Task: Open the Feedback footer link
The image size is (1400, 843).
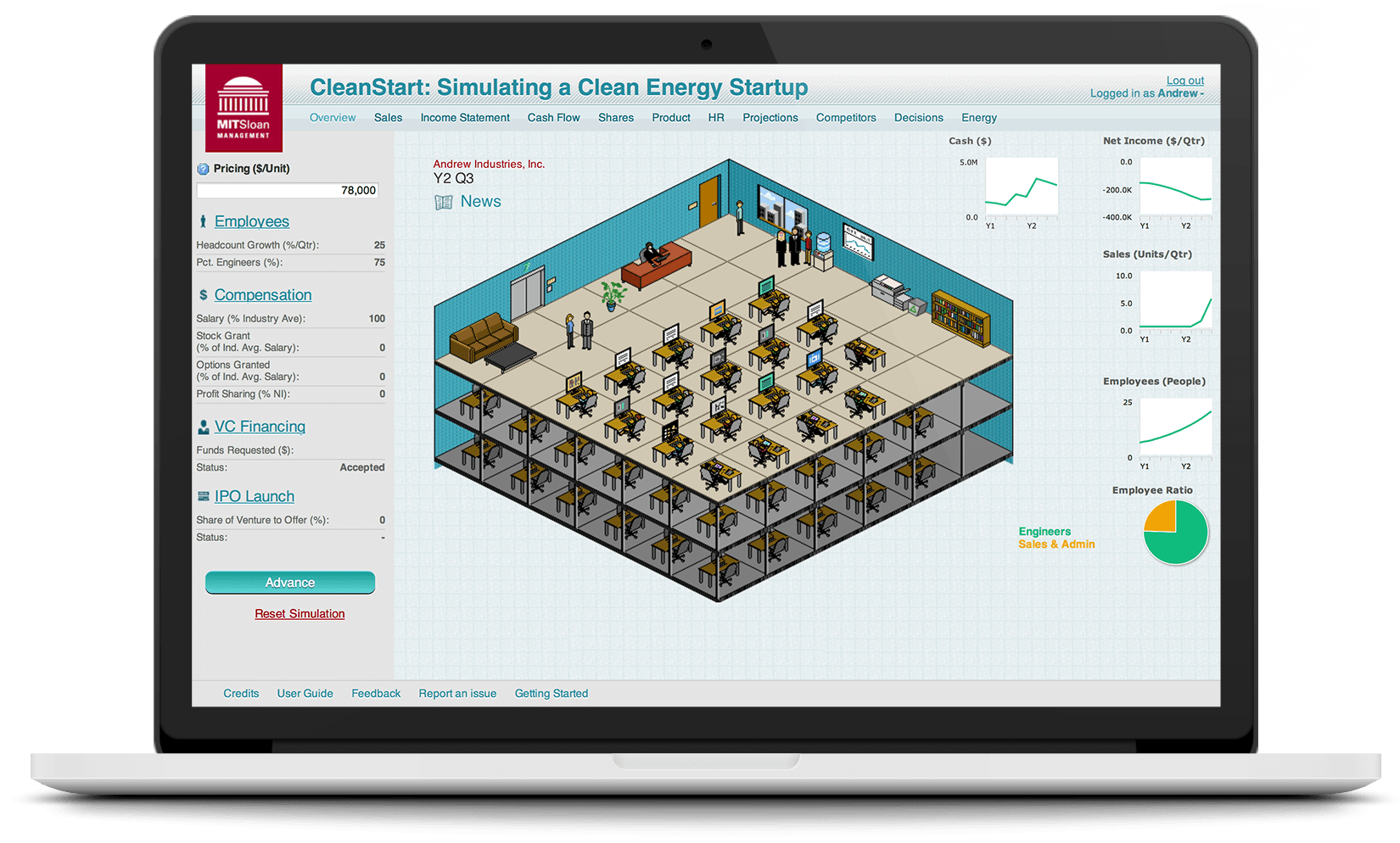Action: coord(376,694)
